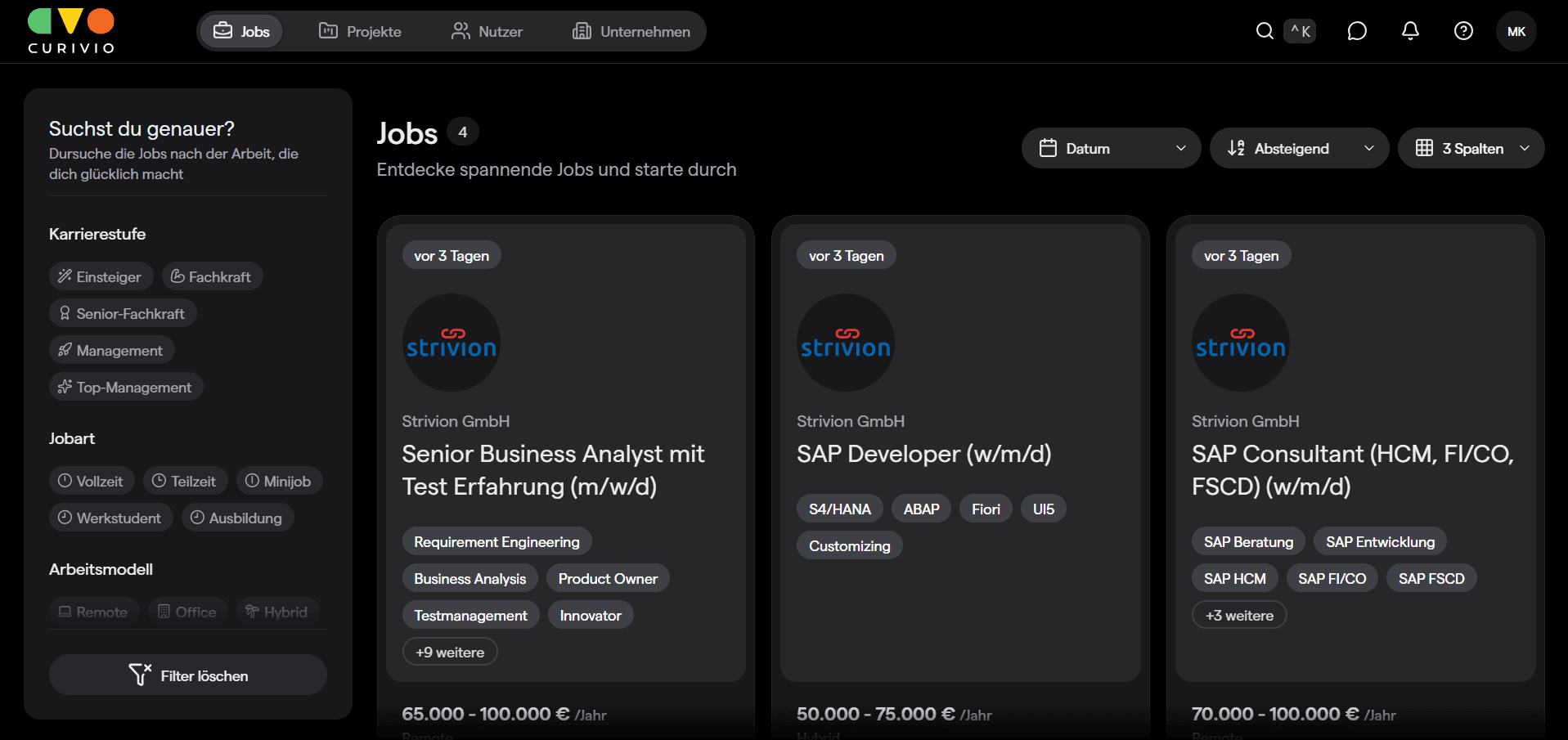Open the search magnifier icon

tap(1265, 31)
